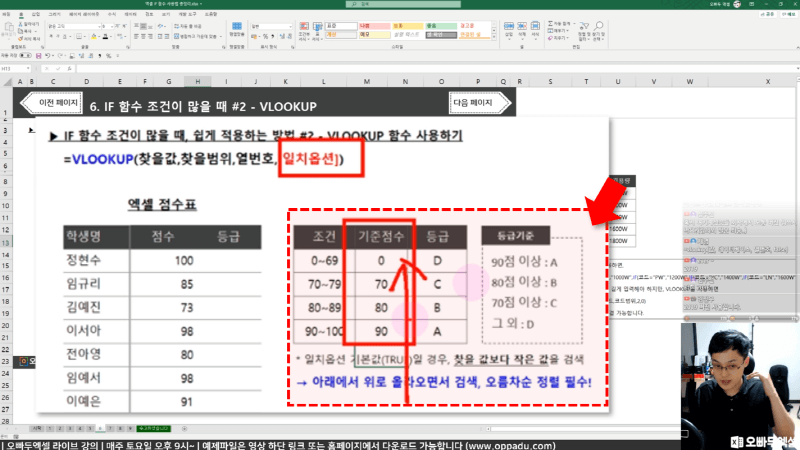This screenshot has height=450, width=800.
Task: Open the font size dropdown
Action: (112, 26)
